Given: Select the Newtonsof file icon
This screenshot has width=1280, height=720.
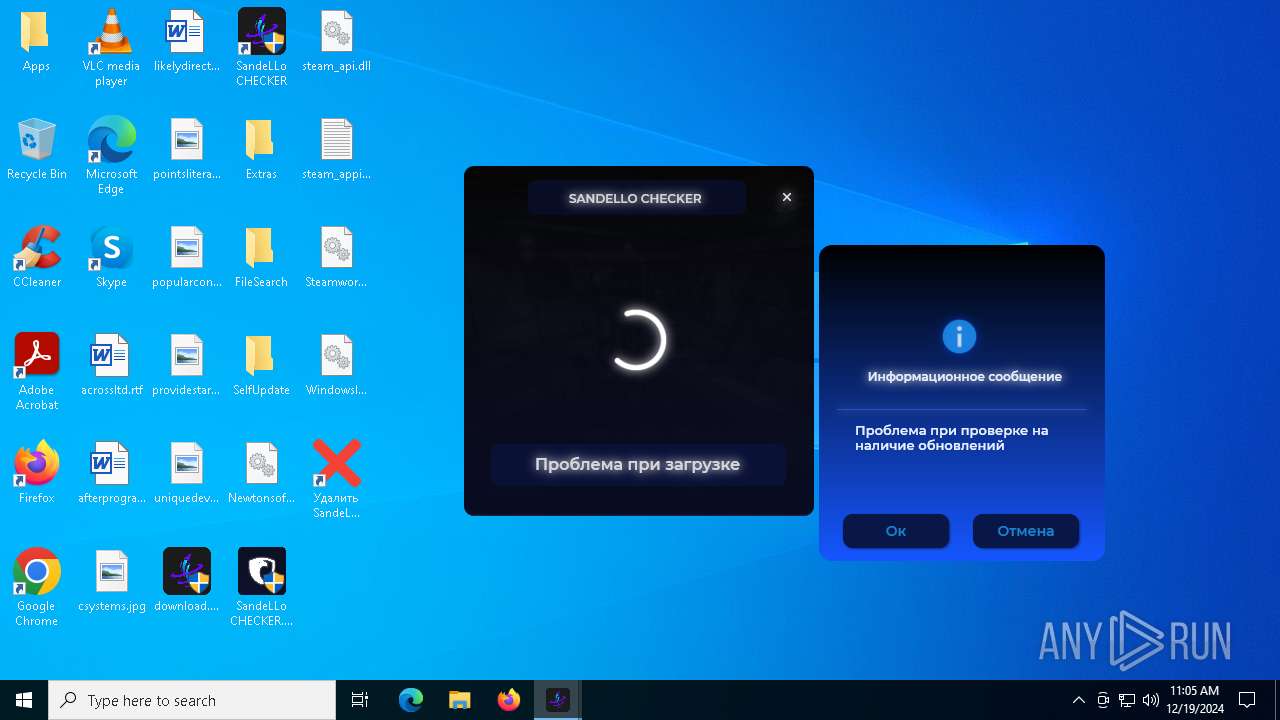Looking at the screenshot, I should (261, 473).
